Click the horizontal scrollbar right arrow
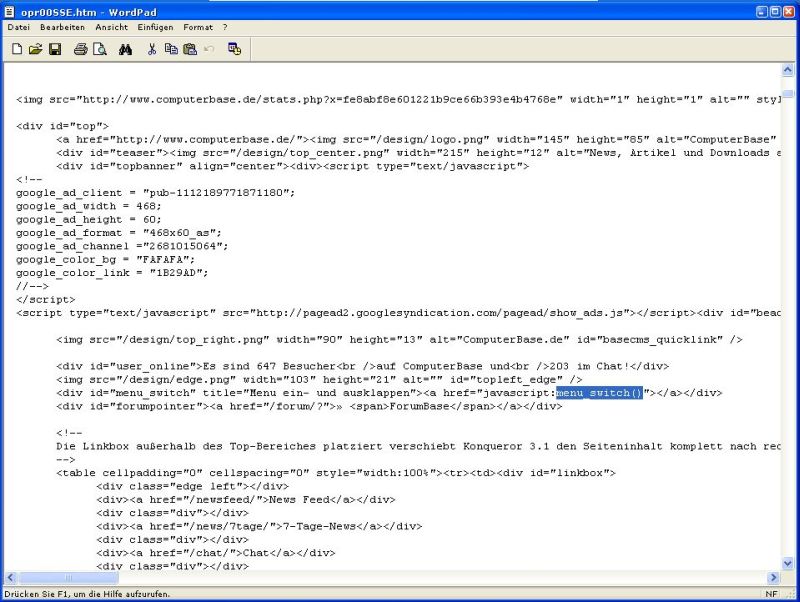The image size is (800, 602). click(x=774, y=578)
